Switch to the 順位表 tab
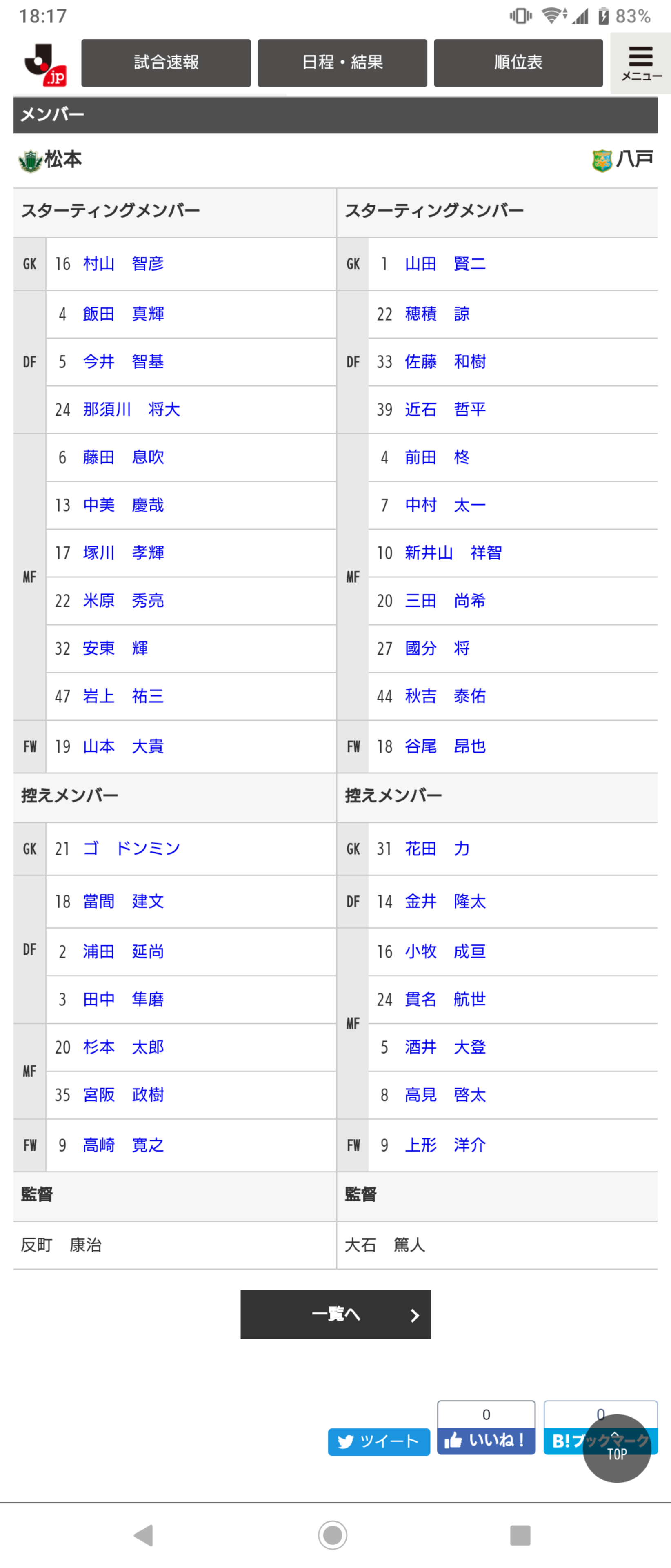This screenshot has width=671, height=1568. click(518, 63)
